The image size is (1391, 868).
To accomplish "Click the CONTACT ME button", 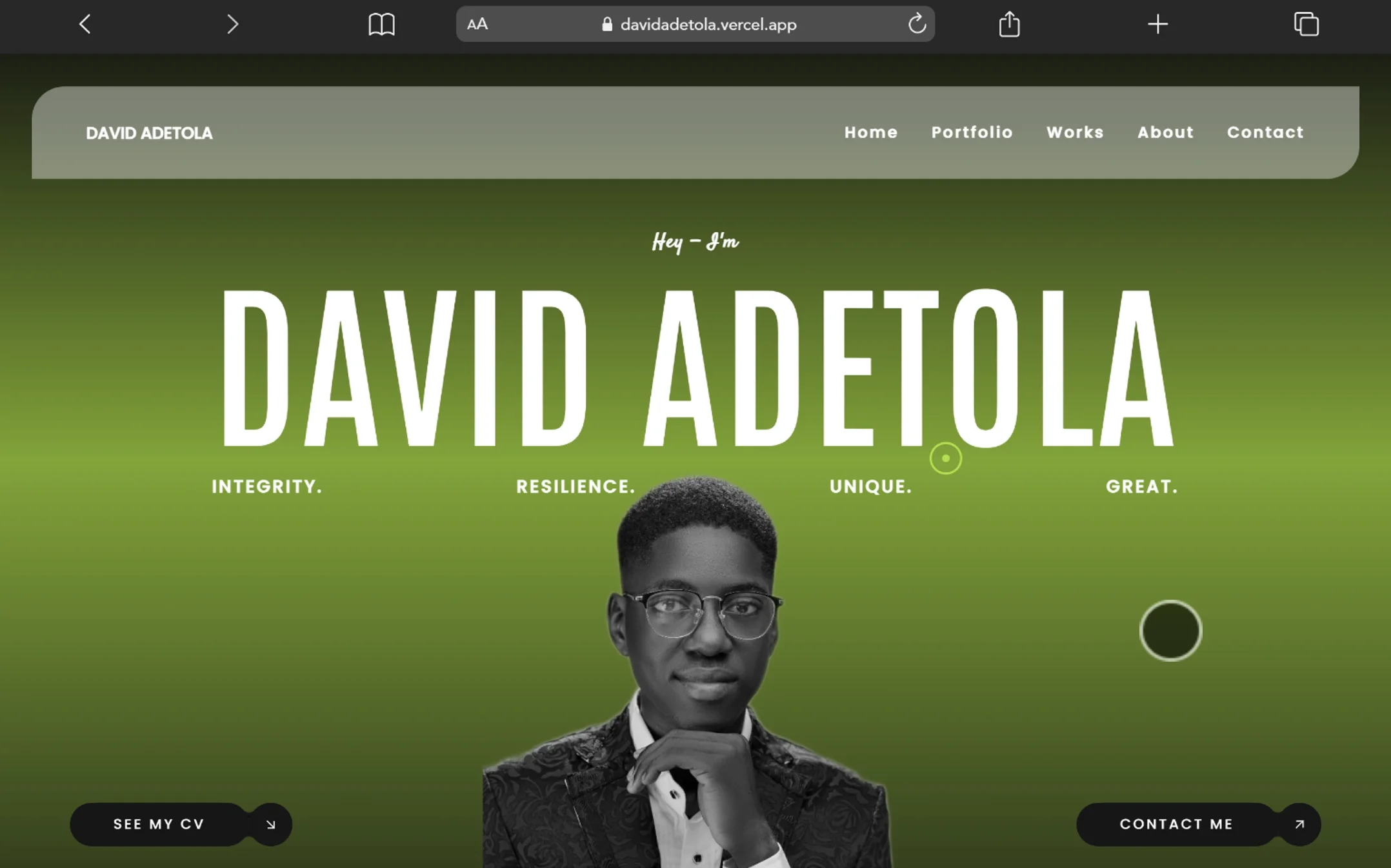I will point(1176,824).
